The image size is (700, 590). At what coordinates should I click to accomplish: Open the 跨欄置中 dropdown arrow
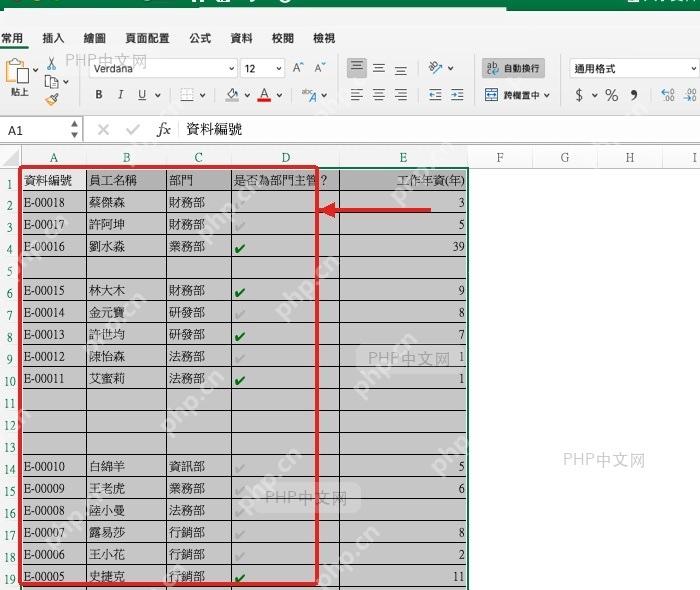547,95
